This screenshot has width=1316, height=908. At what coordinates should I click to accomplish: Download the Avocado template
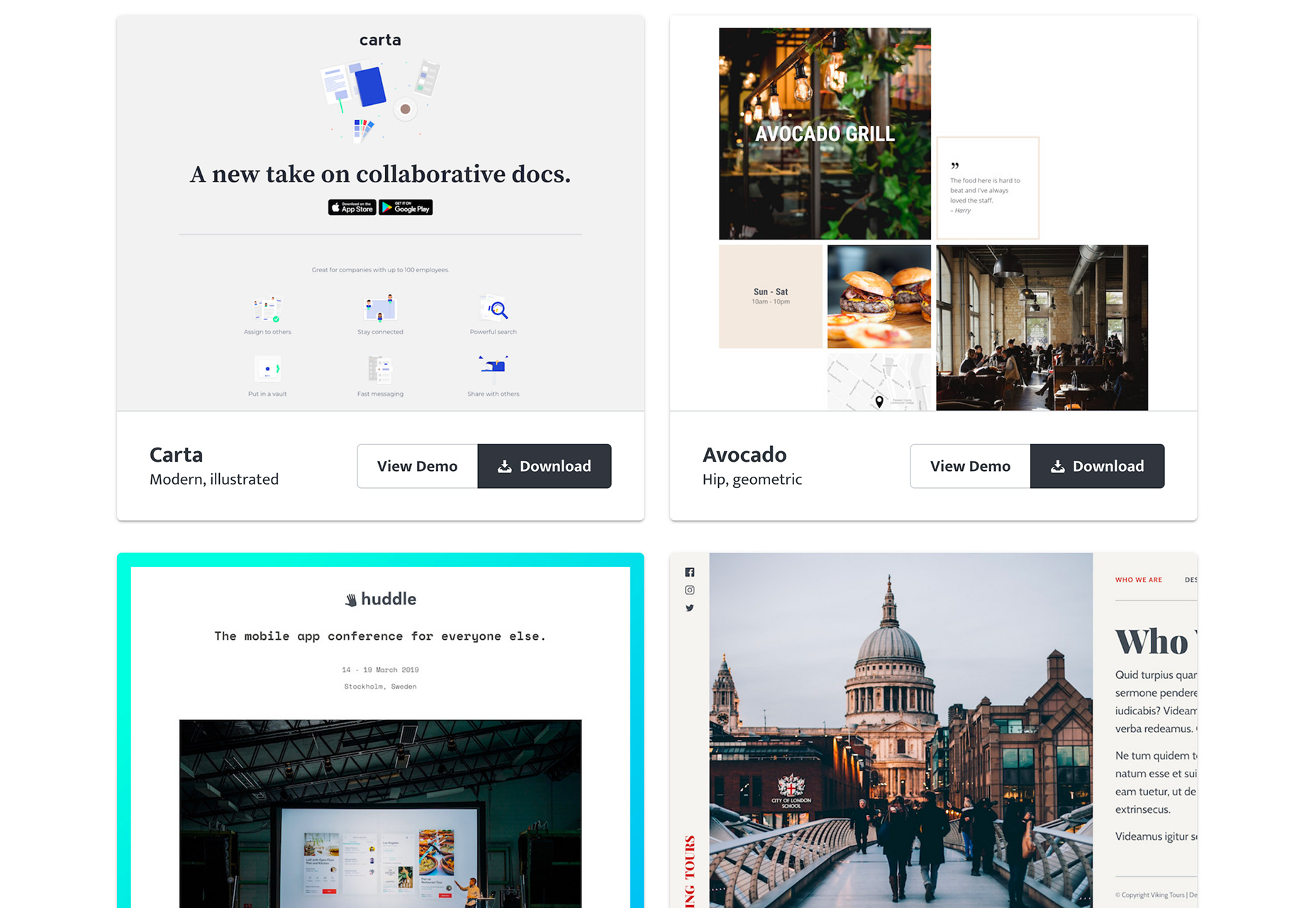1097,466
